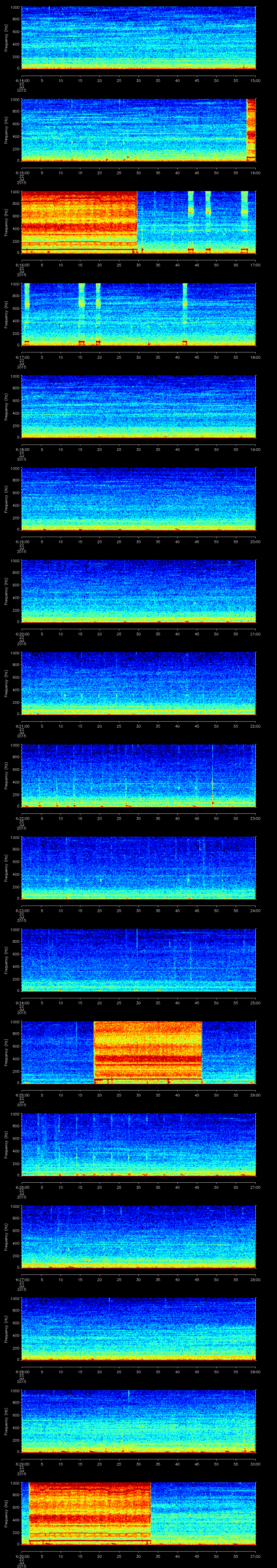
Task: Open the spectrogram panel starting at 6:16:00
Action: [138, 222]
